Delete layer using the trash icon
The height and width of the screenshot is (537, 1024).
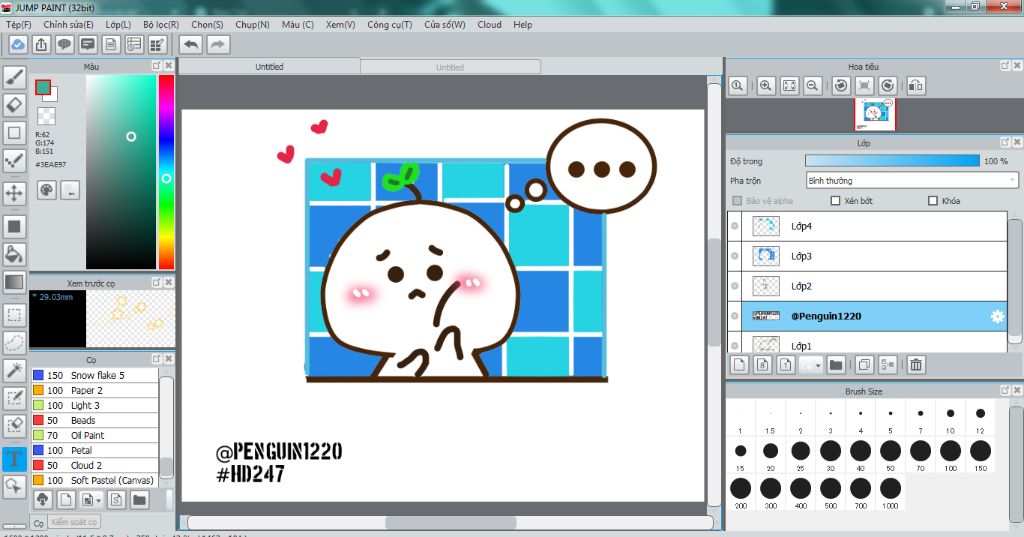[915, 365]
